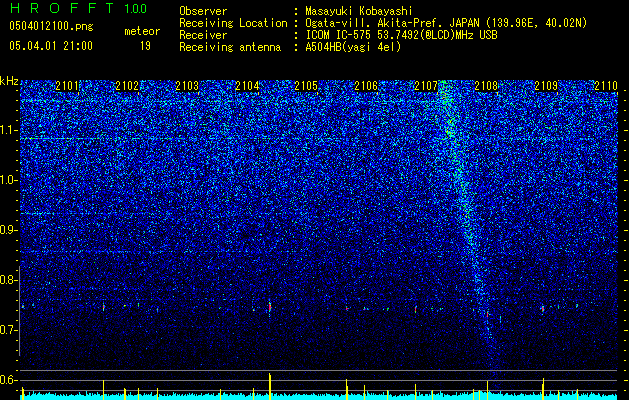Click the 2105 time label

[x=306, y=86]
